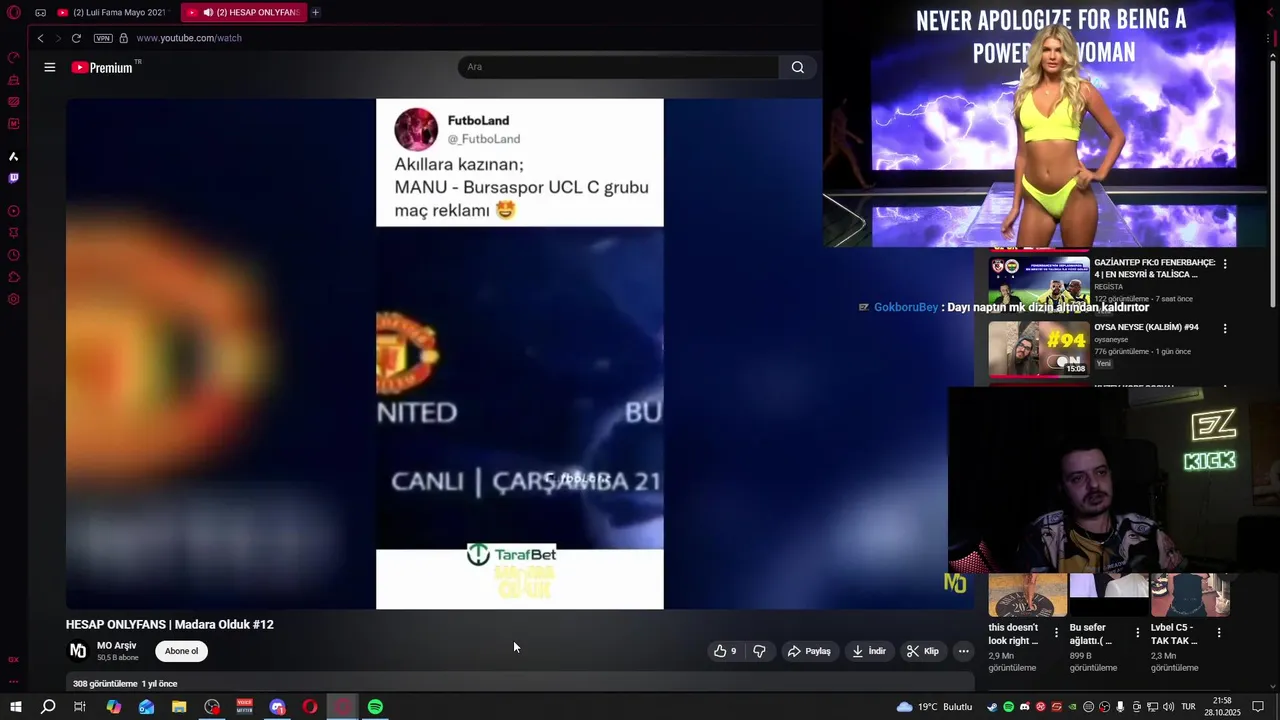Open sidebar settings gear icon
1280x720 pixels.
(13, 299)
